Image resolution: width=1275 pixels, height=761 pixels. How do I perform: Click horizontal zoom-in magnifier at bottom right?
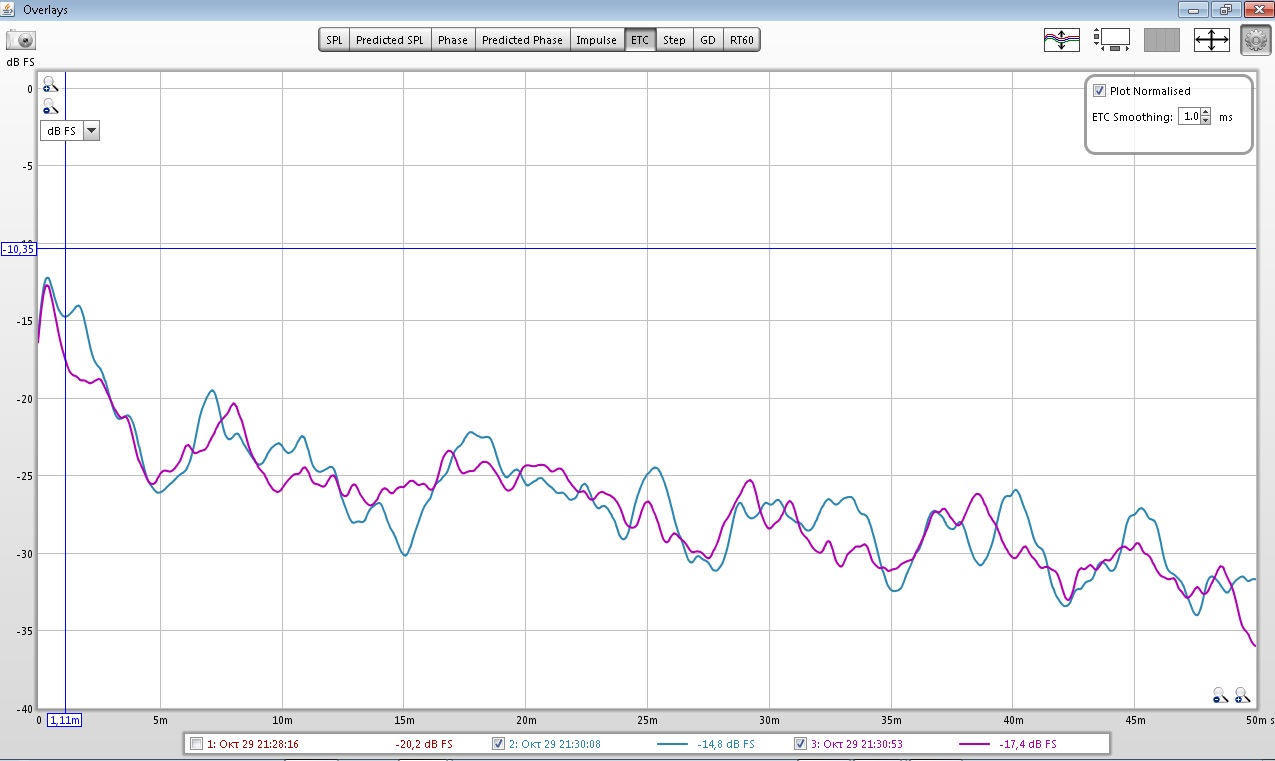(1242, 693)
